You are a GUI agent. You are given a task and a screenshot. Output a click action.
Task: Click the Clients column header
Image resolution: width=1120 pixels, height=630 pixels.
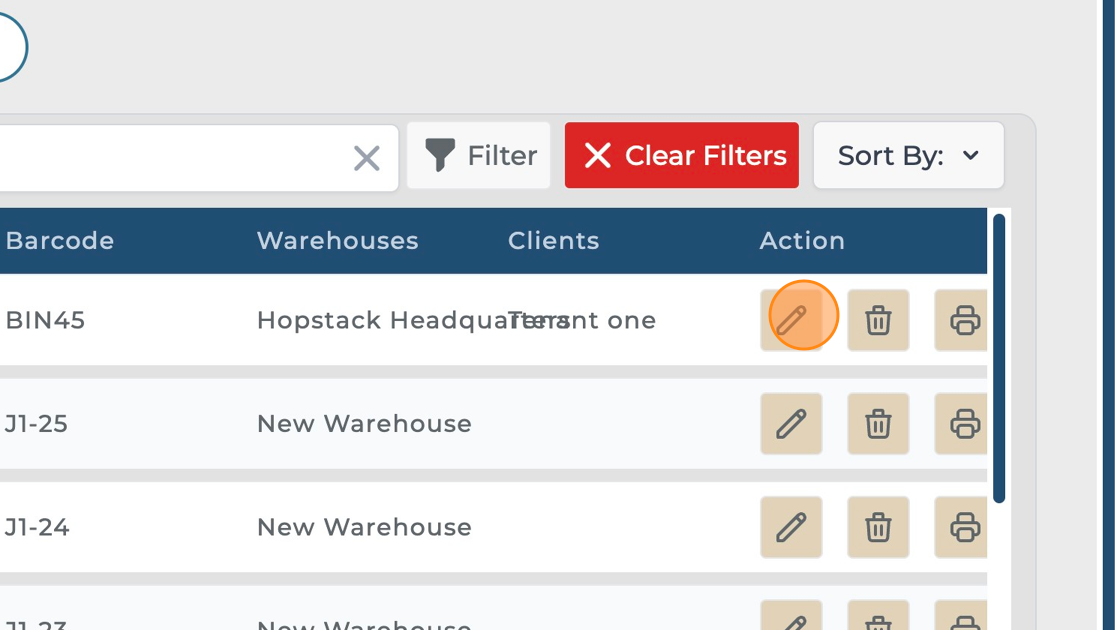553,241
